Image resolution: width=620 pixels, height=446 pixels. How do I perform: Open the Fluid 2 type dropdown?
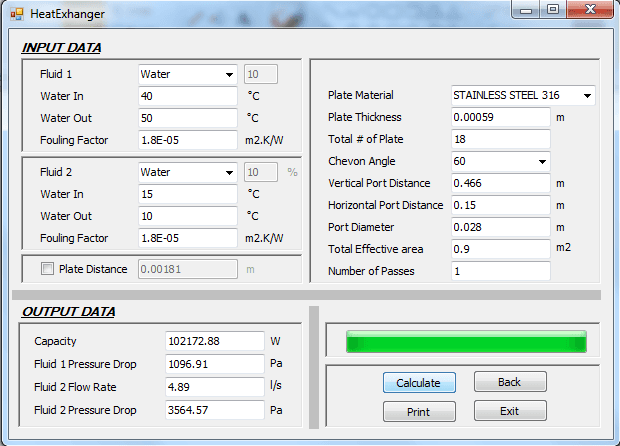188,172
